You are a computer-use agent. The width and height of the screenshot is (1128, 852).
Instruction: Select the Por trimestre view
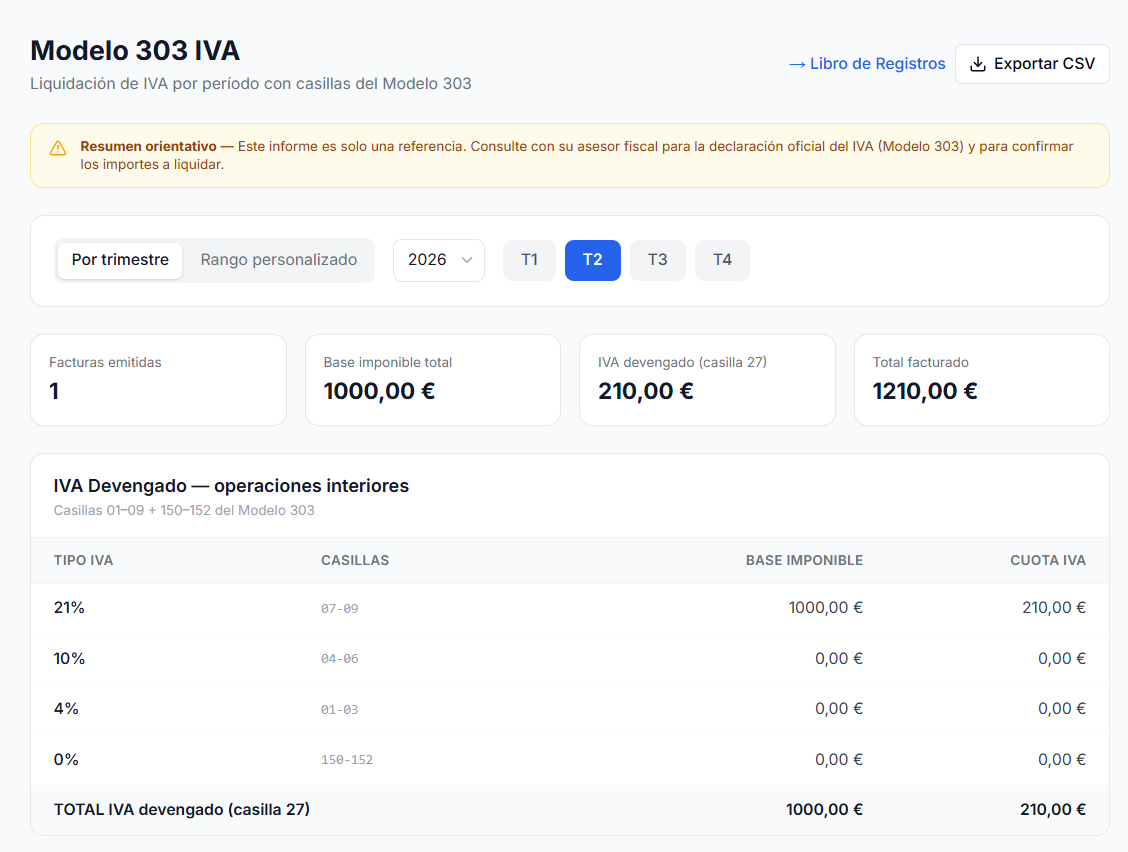(x=119, y=259)
